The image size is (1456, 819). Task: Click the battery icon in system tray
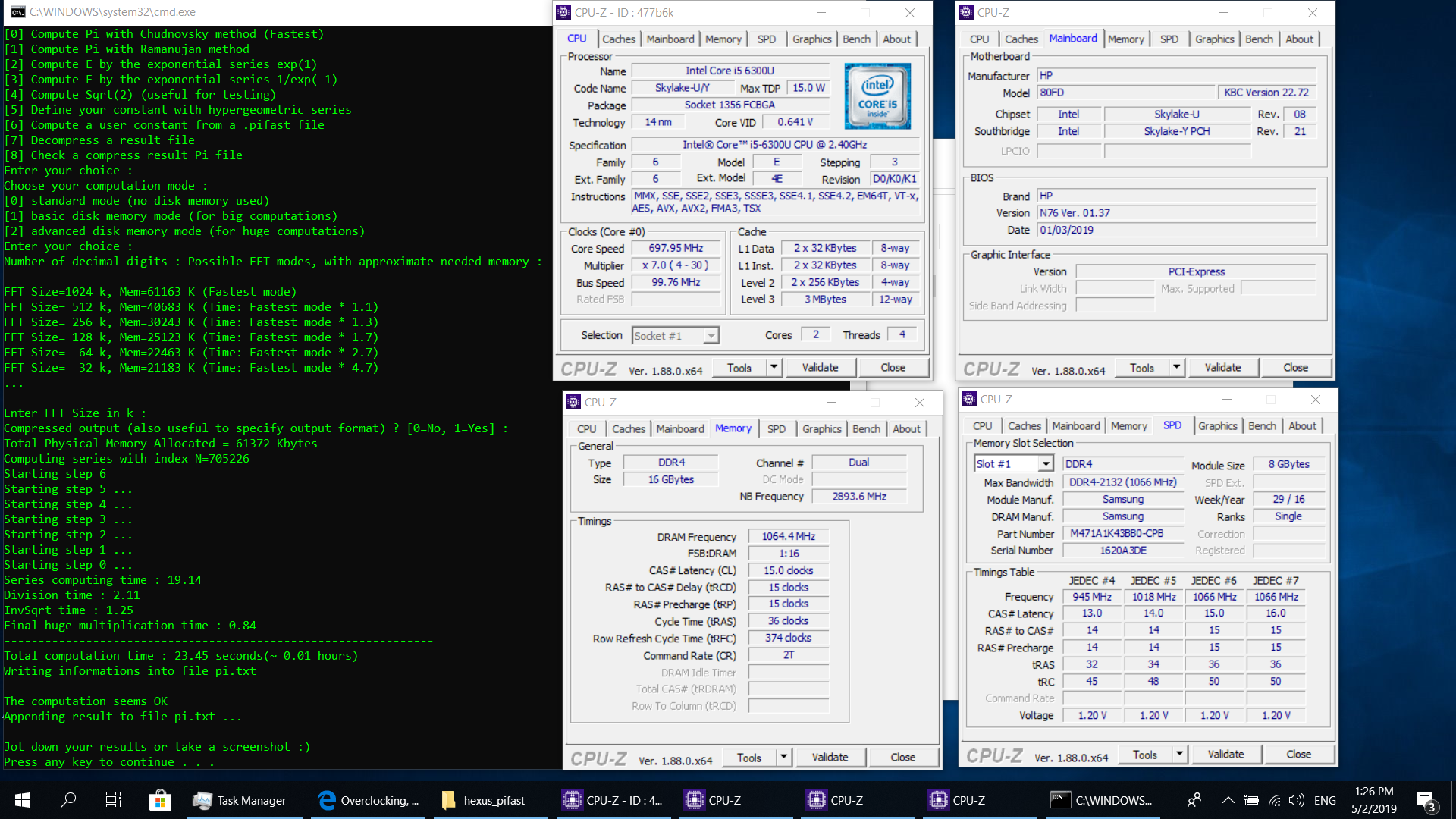[x=1251, y=800]
